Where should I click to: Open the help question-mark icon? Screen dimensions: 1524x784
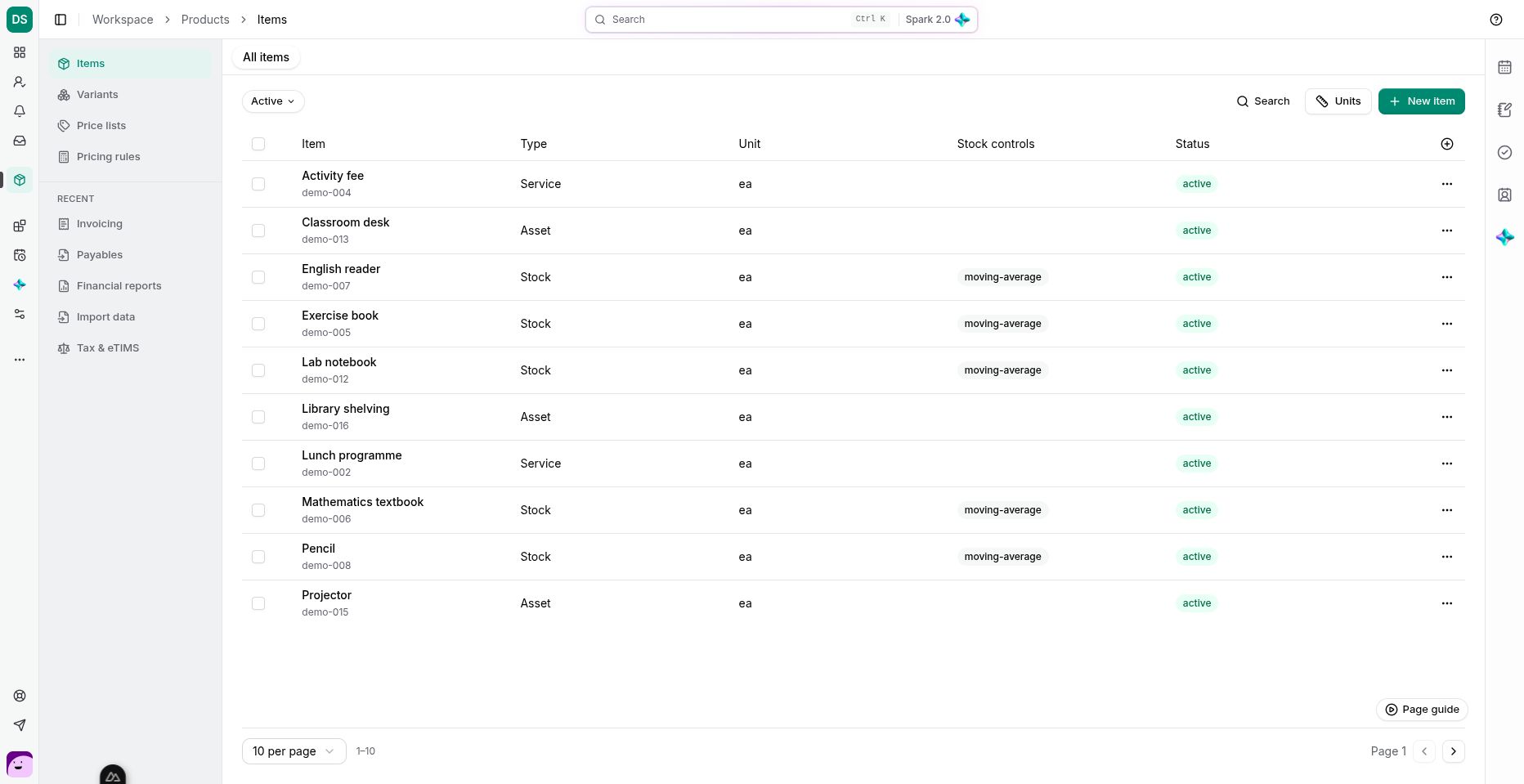[x=1496, y=20]
